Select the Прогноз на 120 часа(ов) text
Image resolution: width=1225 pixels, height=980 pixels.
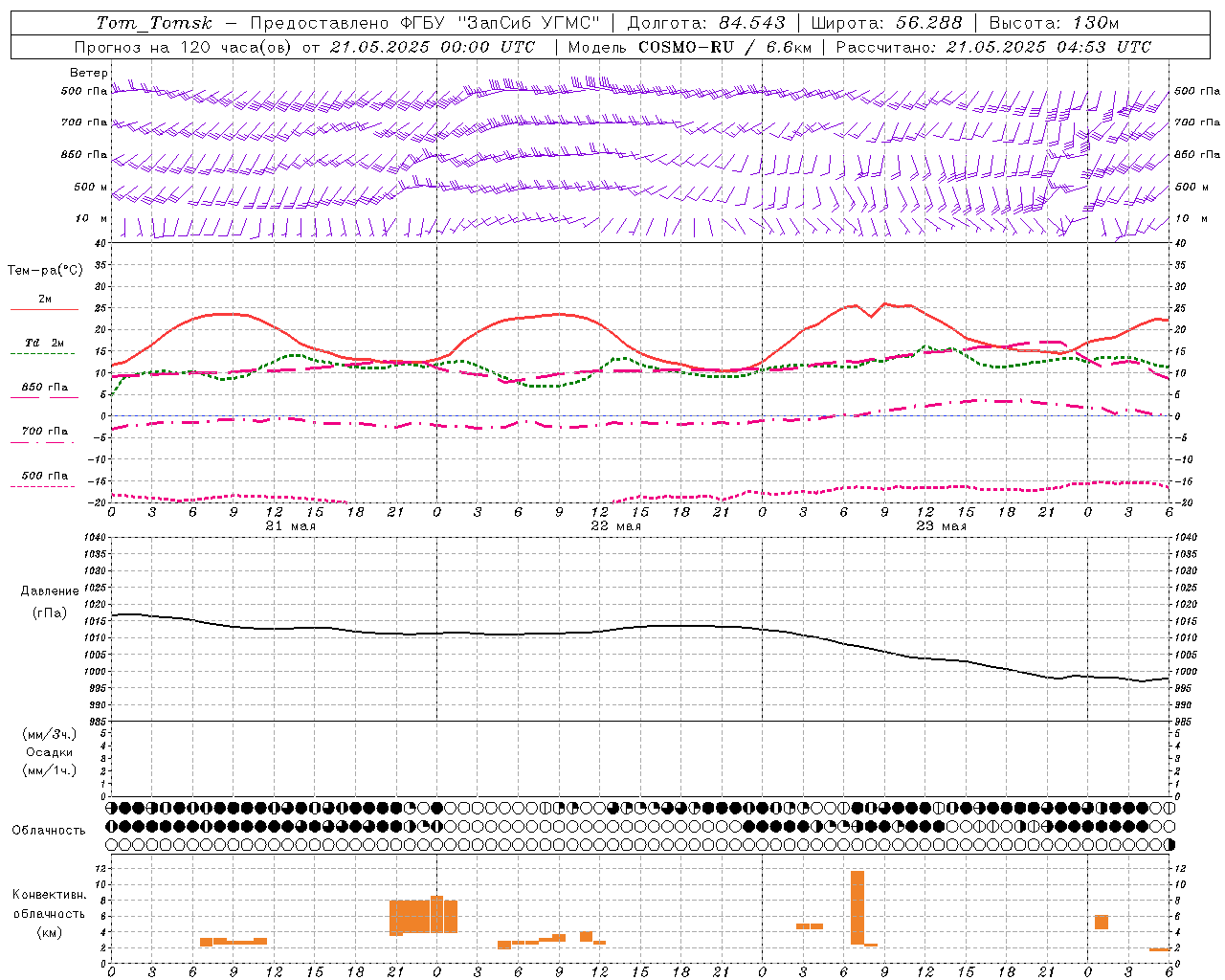[184, 47]
